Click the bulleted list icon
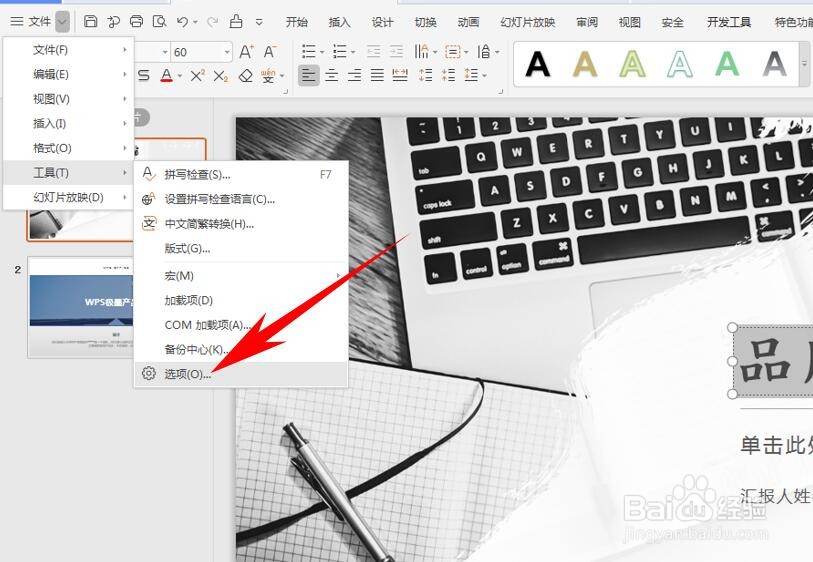Viewport: 813px width, 562px height. tap(309, 51)
